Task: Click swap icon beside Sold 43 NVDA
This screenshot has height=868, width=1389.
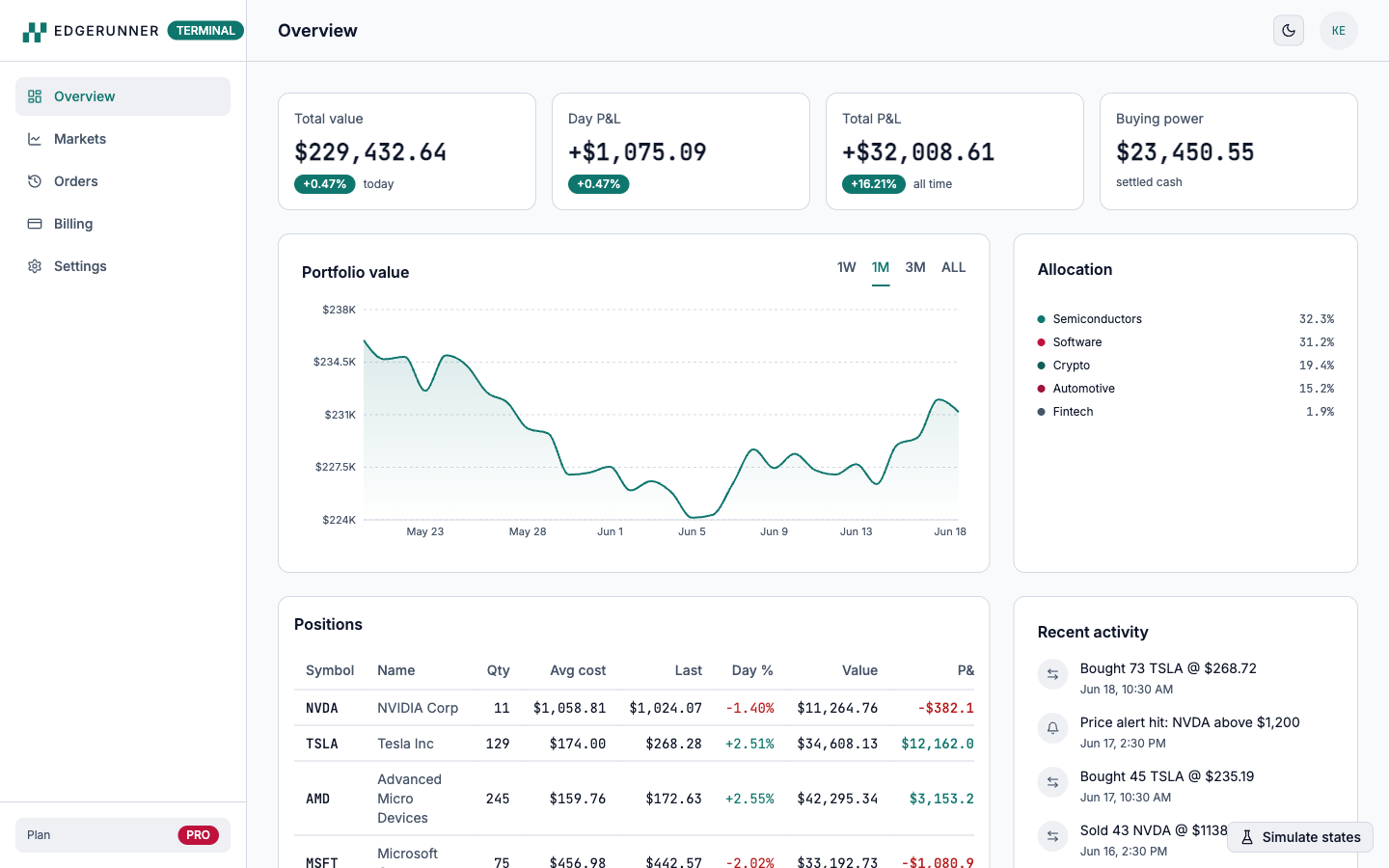Action: 1053,836
